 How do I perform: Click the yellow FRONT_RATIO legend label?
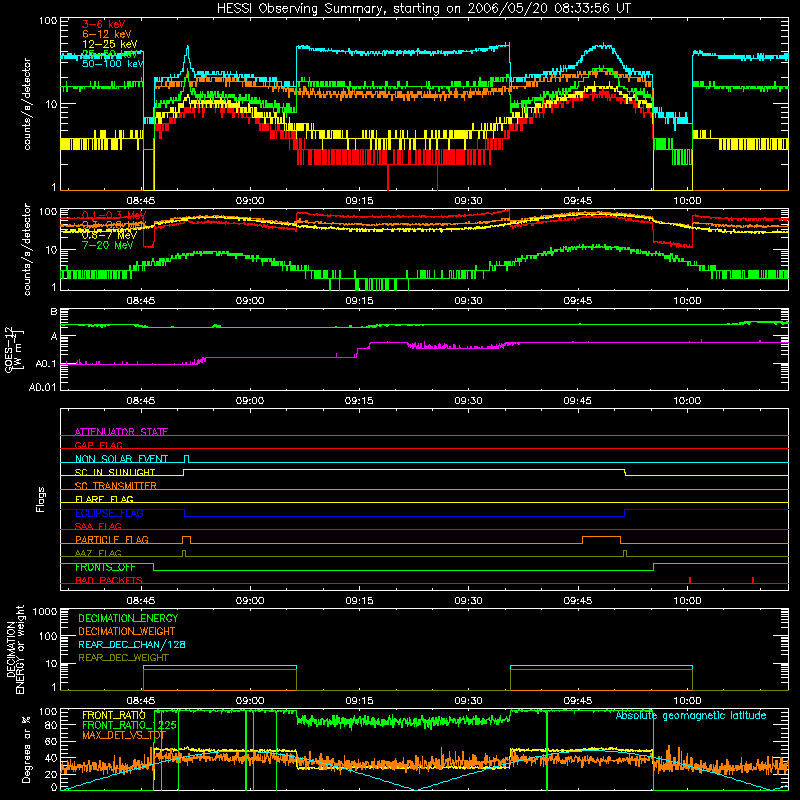click(114, 715)
